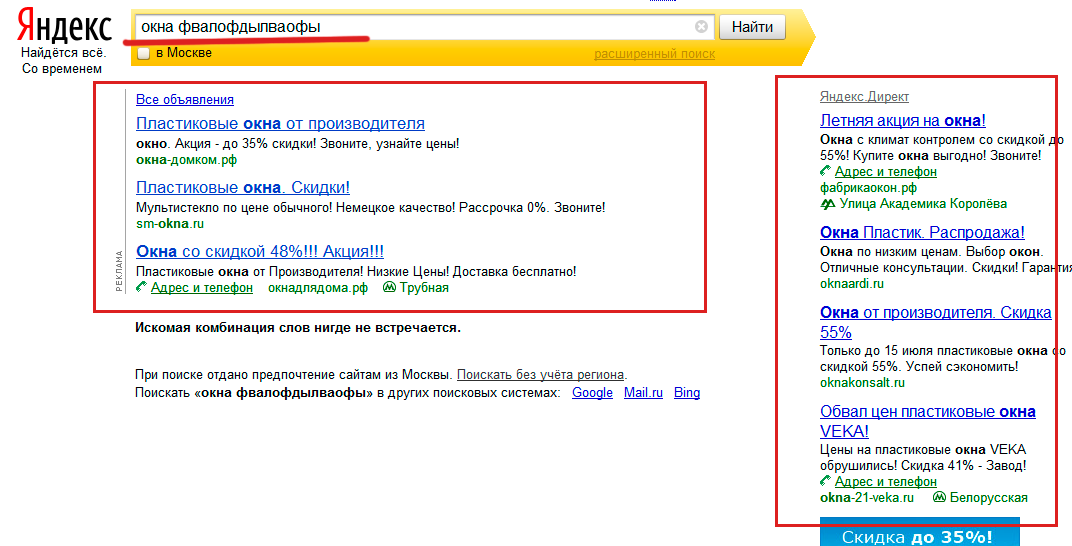Search the query in Mail.ru
Image resolution: width=1072 pixels, height=546 pixels.
point(643,393)
